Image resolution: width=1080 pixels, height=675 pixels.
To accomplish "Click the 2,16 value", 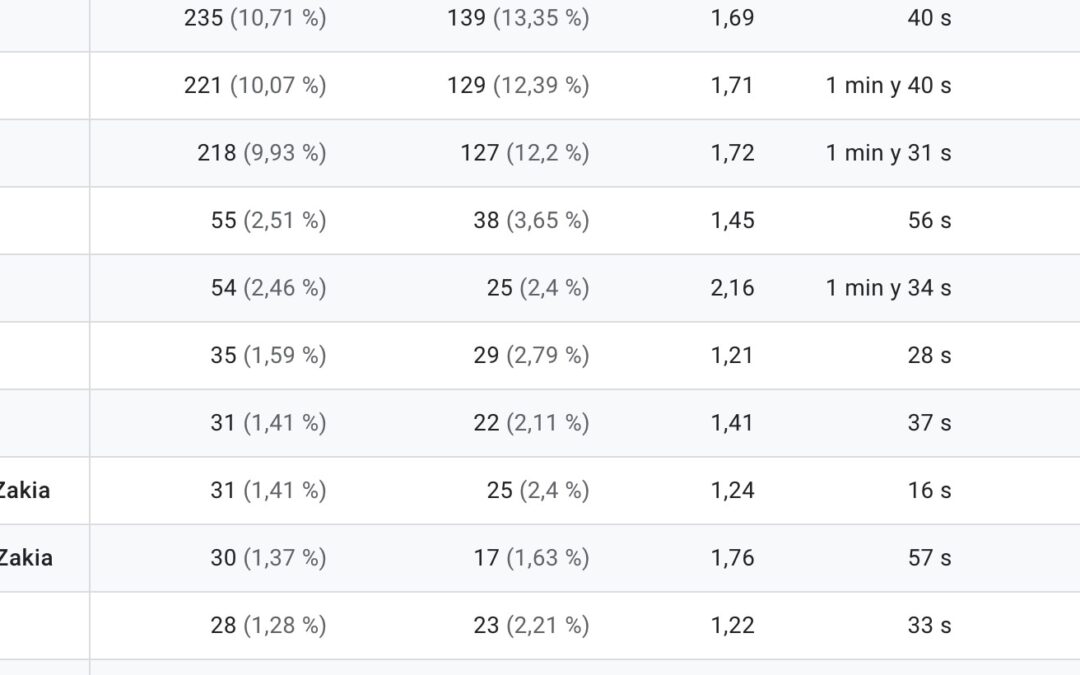I will tap(732, 288).
